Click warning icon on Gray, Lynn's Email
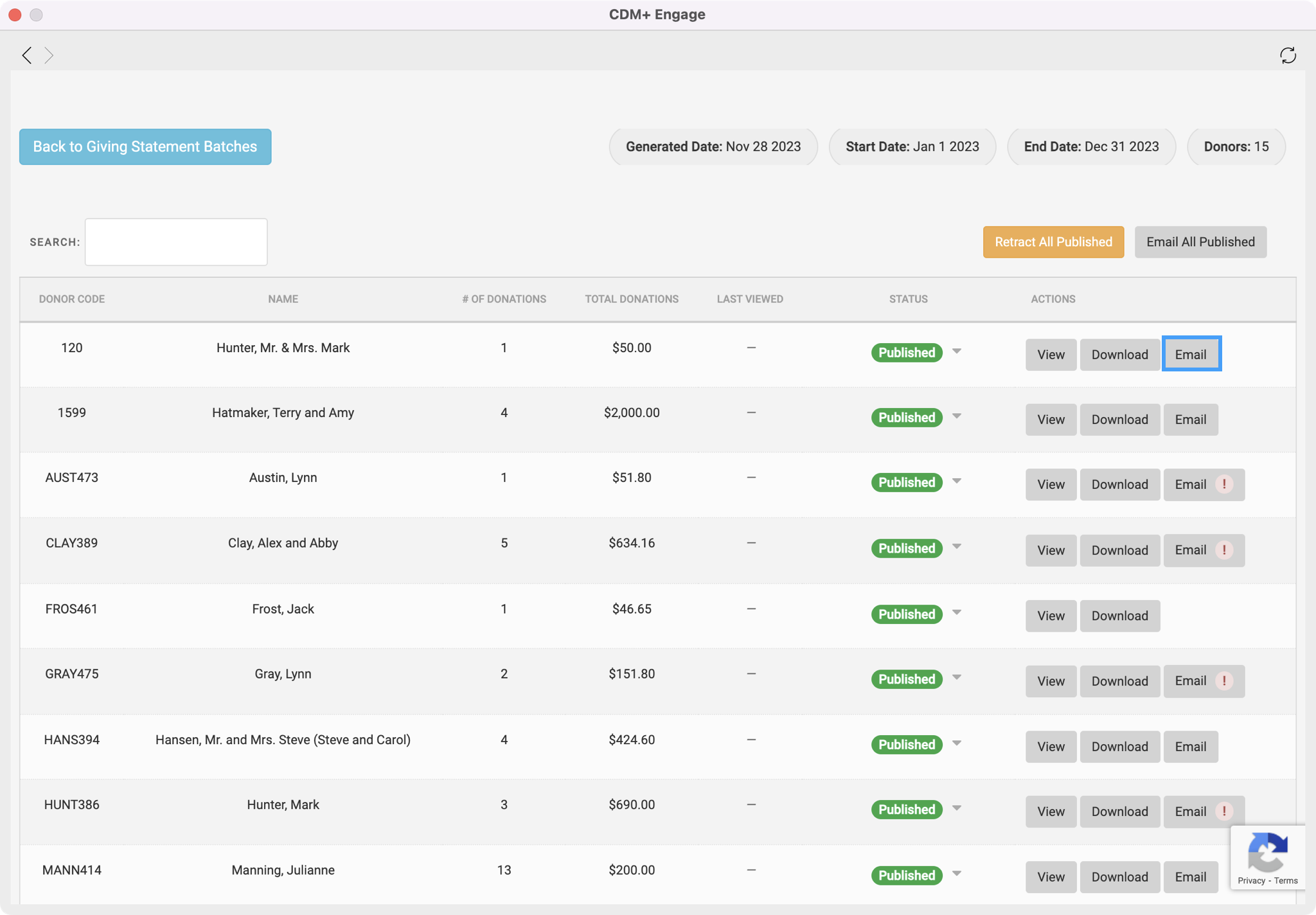1316x915 pixels. point(1224,680)
